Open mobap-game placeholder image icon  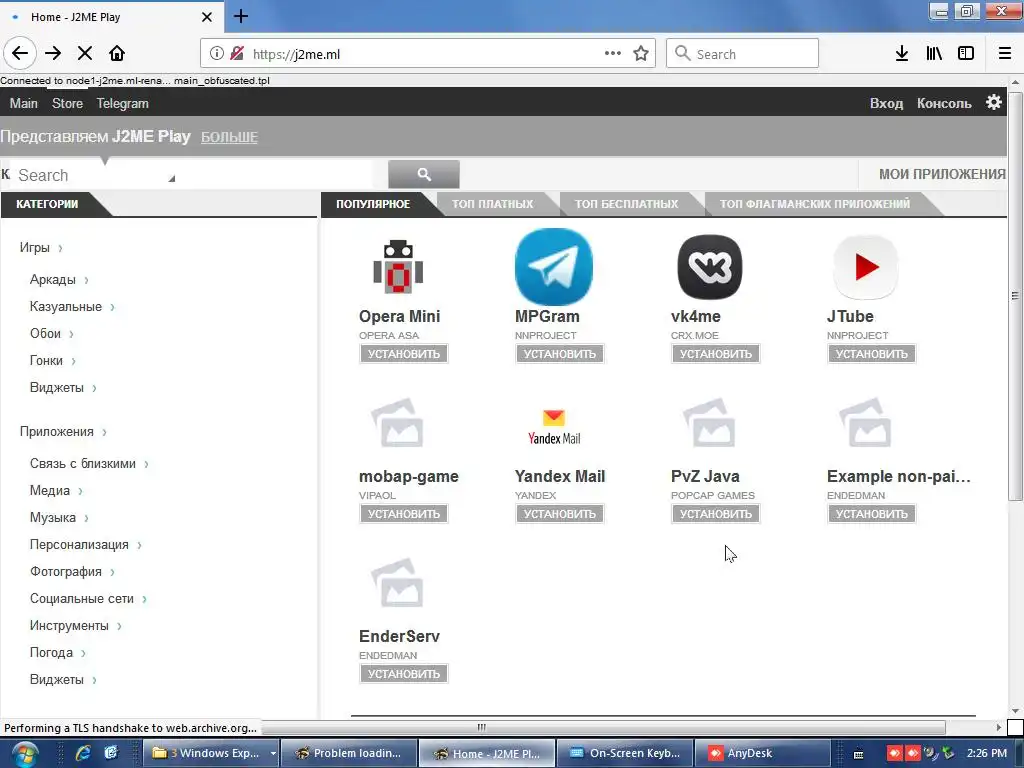(398, 423)
